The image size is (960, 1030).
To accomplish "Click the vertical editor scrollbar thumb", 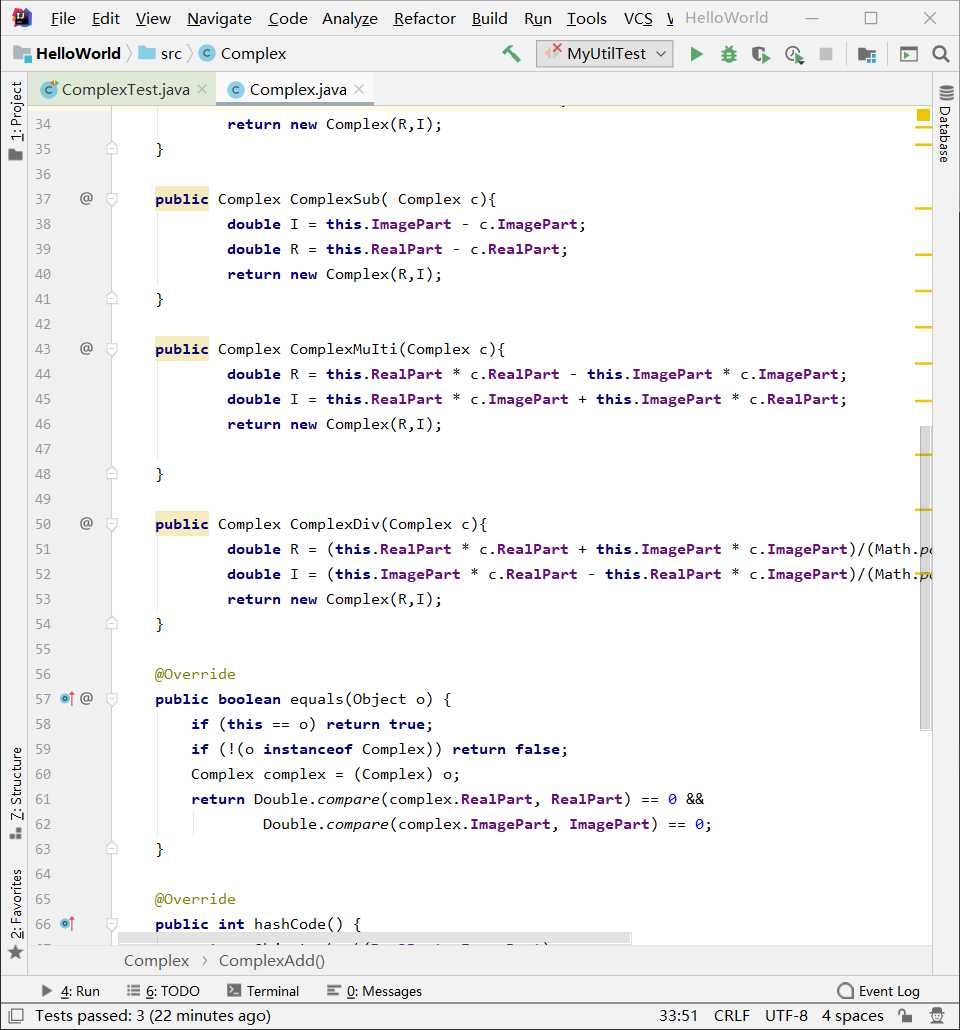I will point(925,578).
